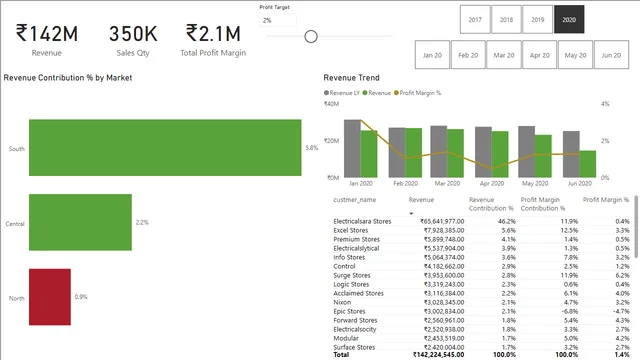This screenshot has height=360, width=640.
Task: Select the Electricalsocity row
Action: 482,329
